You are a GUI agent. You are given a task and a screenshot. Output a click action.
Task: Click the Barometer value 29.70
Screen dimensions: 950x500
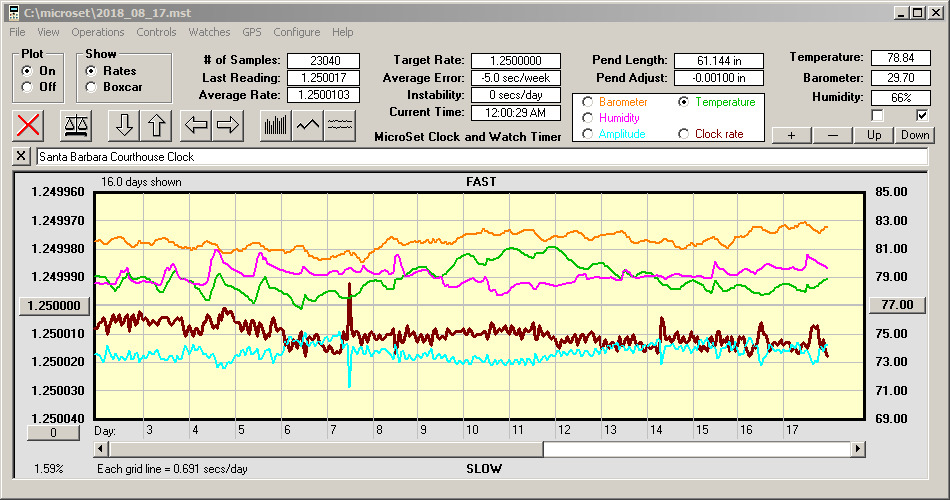tap(900, 78)
